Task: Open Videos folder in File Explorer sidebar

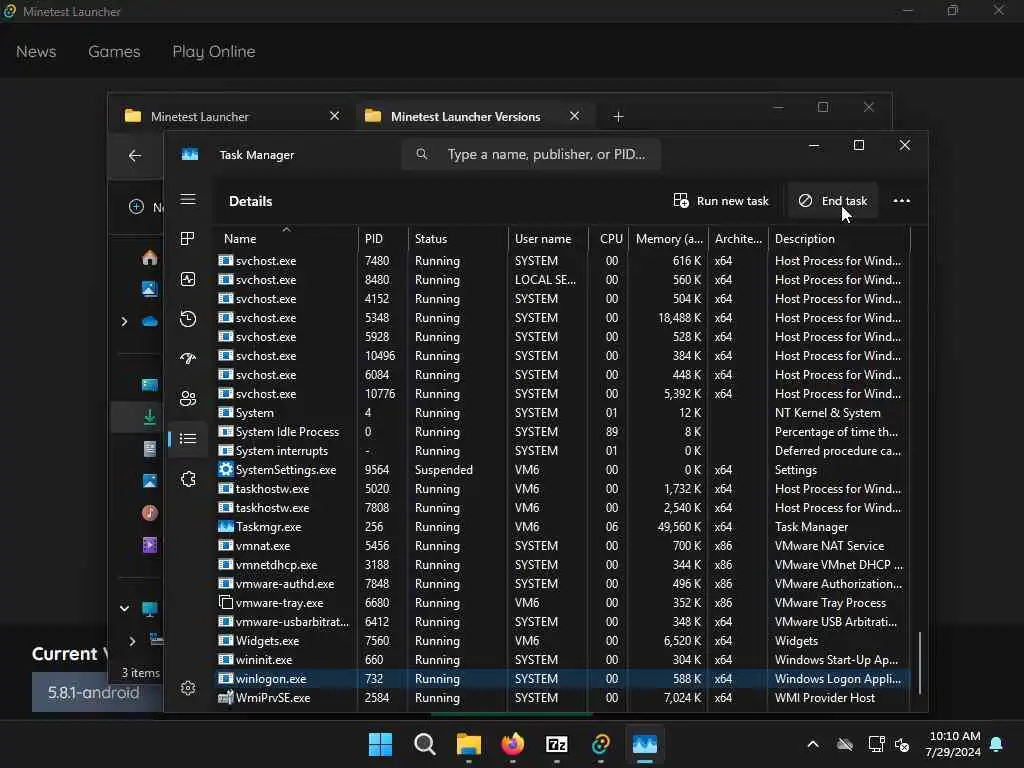Action: [x=150, y=545]
